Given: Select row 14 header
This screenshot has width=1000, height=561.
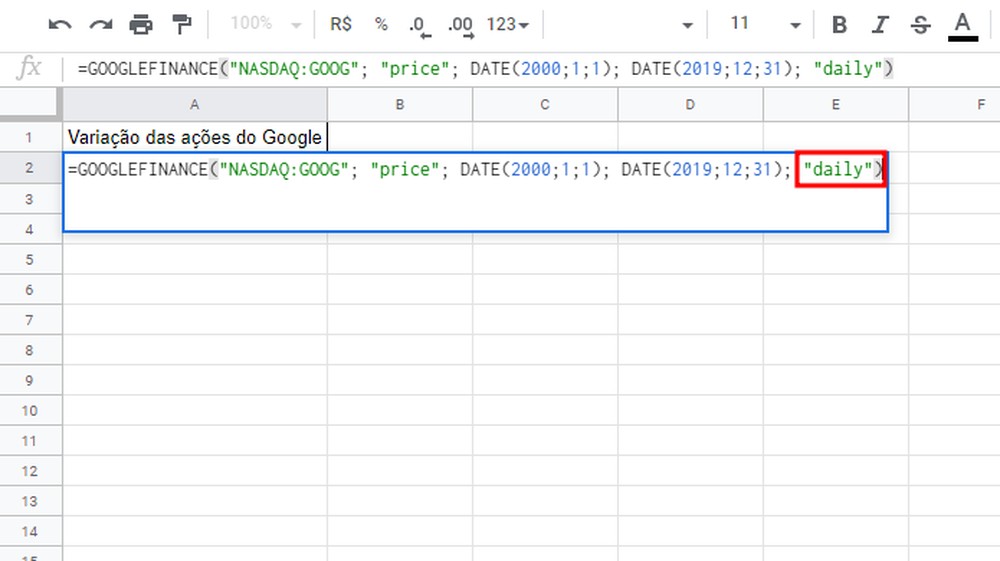Looking at the screenshot, I should coord(29,531).
